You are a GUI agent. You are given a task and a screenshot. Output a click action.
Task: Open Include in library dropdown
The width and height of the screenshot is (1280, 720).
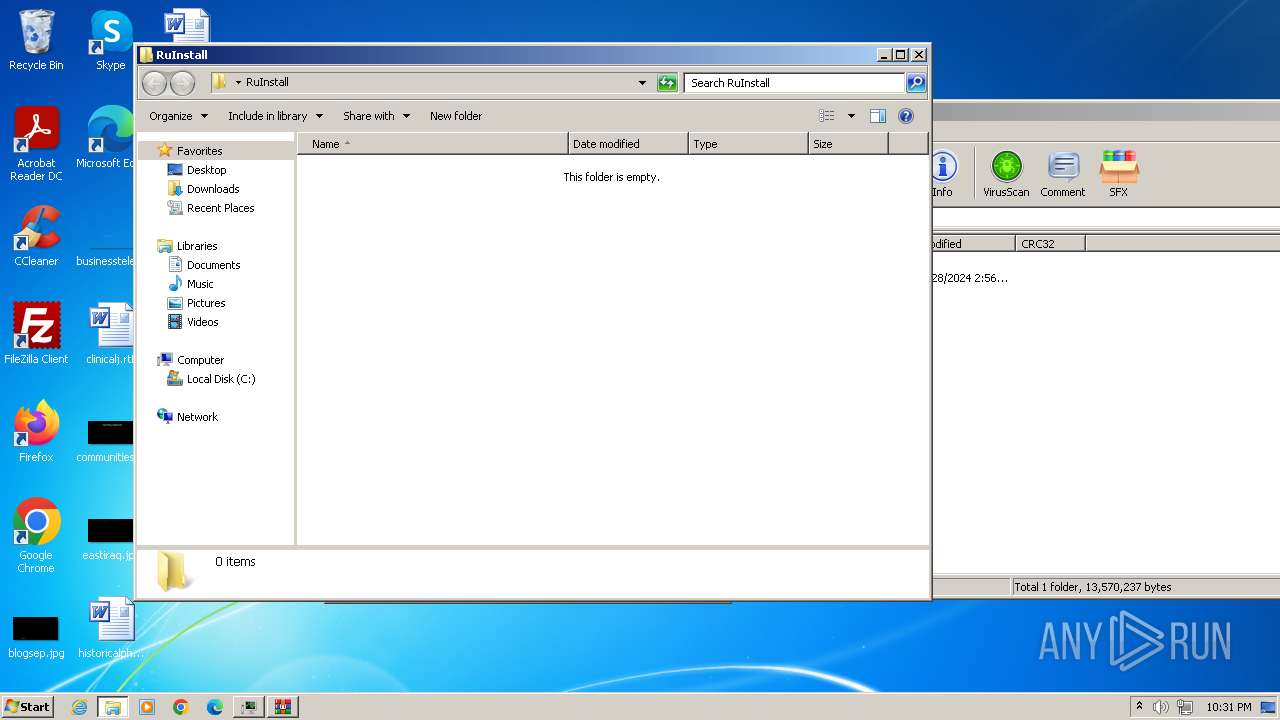click(275, 116)
